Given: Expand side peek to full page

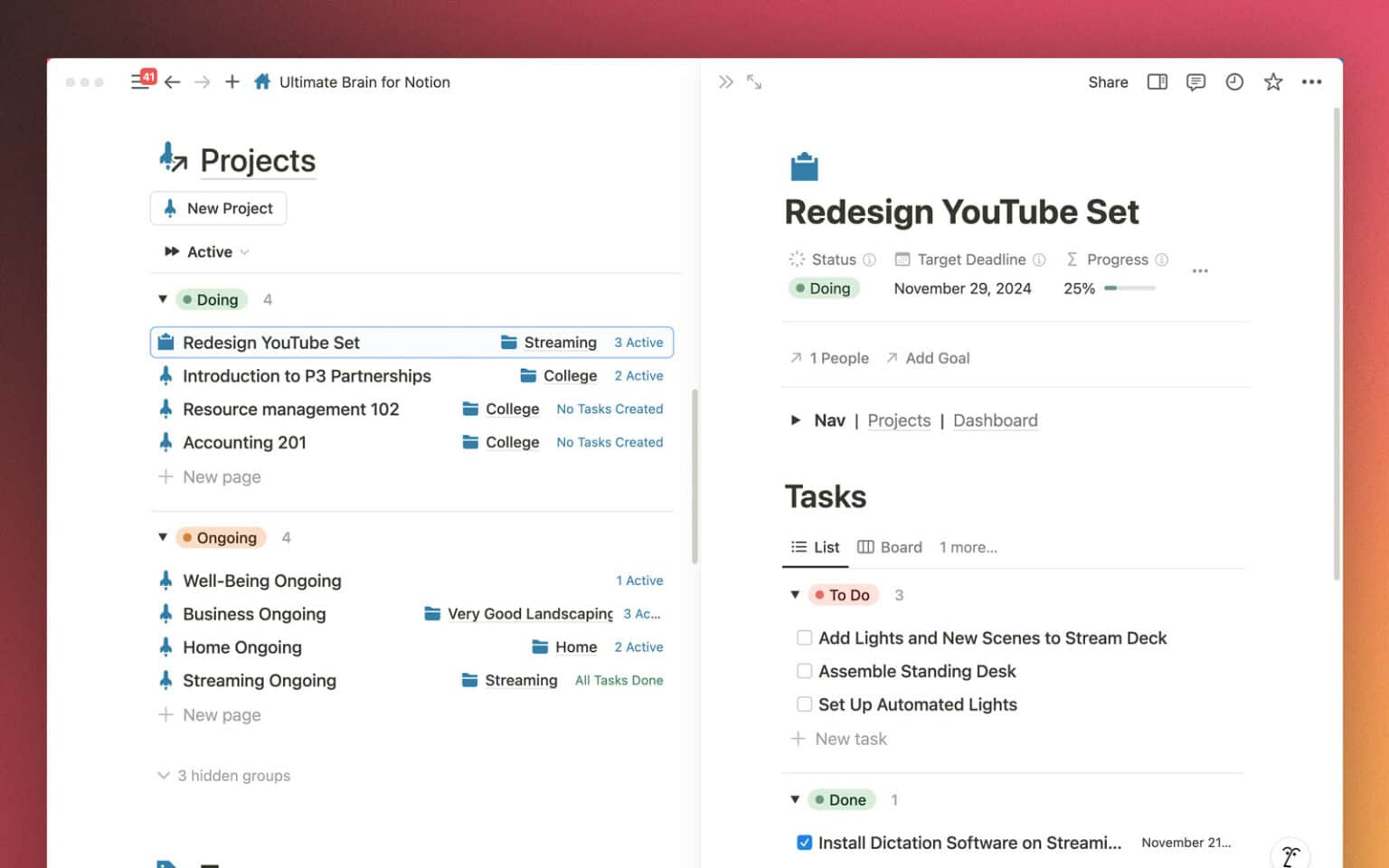Looking at the screenshot, I should pyautogui.click(x=754, y=82).
